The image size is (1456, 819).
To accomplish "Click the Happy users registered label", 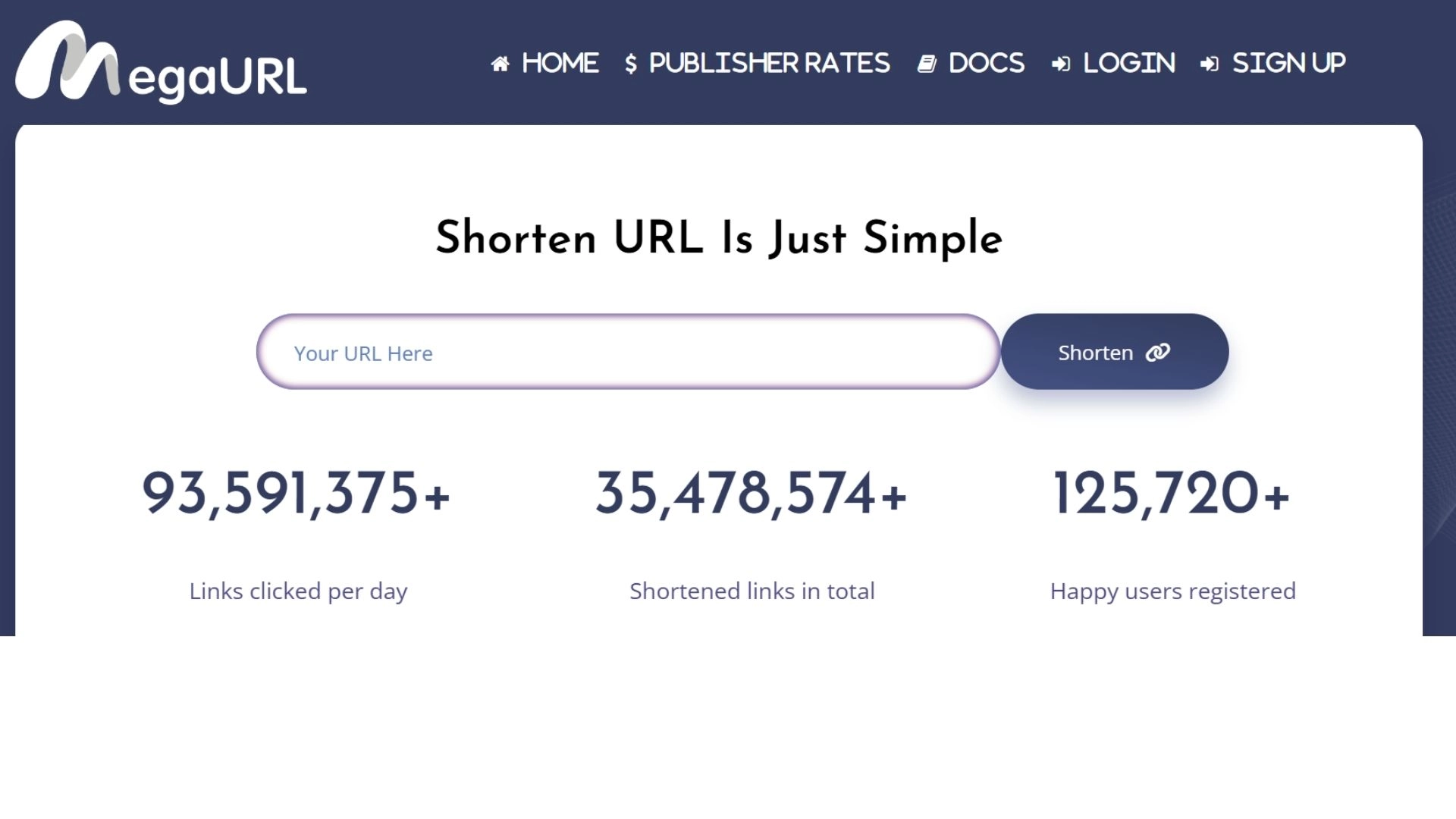I will 1172,591.
